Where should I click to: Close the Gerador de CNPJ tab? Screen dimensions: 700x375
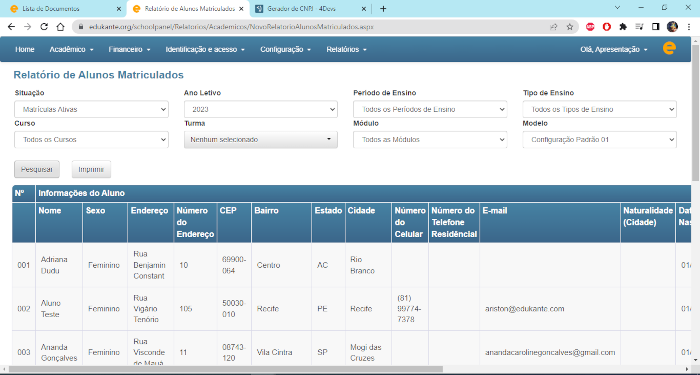click(363, 9)
